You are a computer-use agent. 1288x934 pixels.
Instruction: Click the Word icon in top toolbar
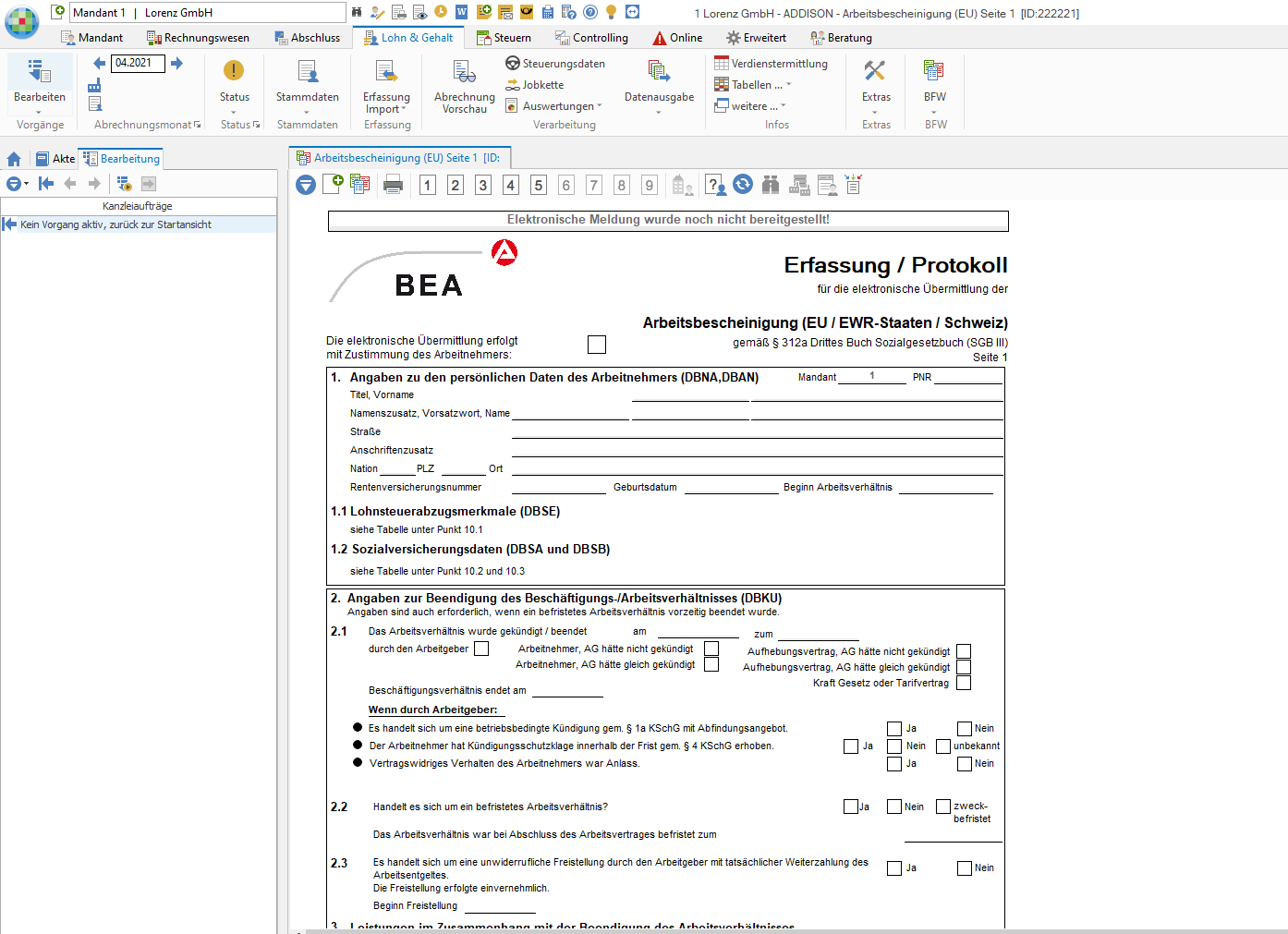click(x=461, y=12)
